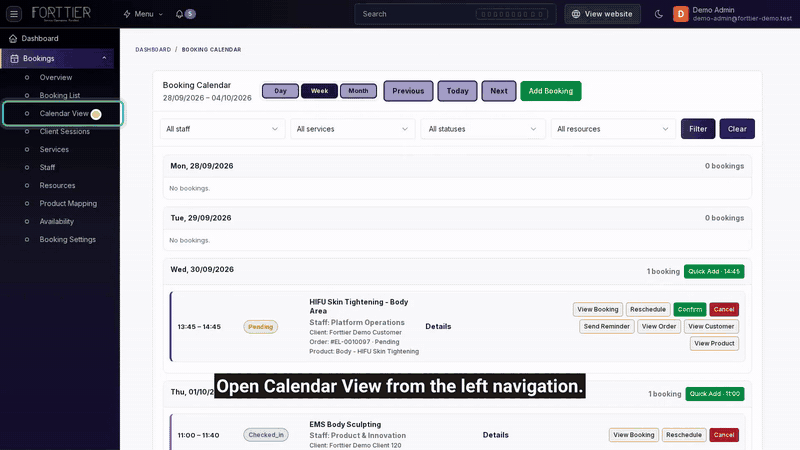Reschedule the EMS Body Sculpting booking

click(x=684, y=435)
